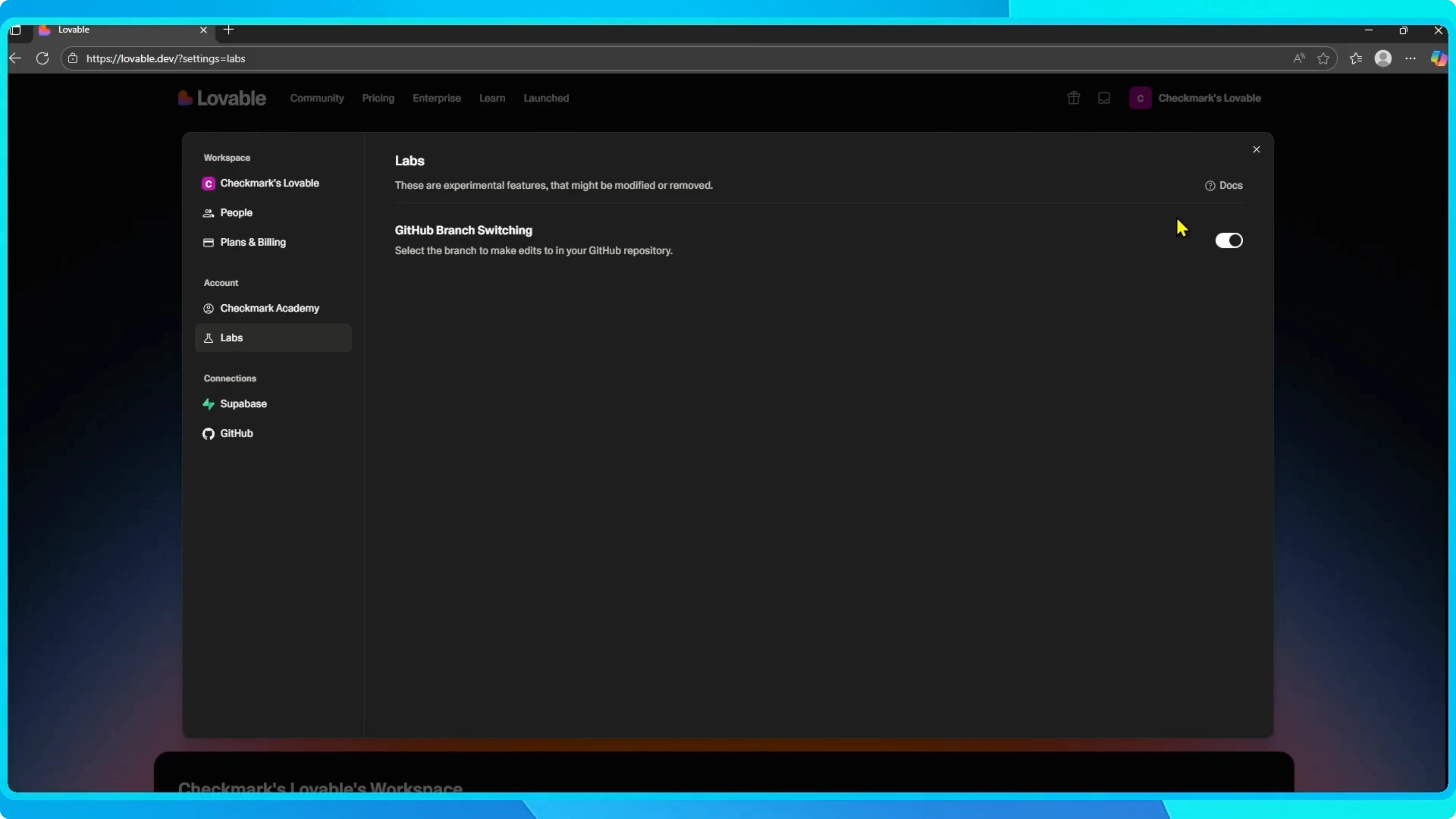The image size is (1456, 819).
Task: Open the Launched page link
Action: coord(546,98)
